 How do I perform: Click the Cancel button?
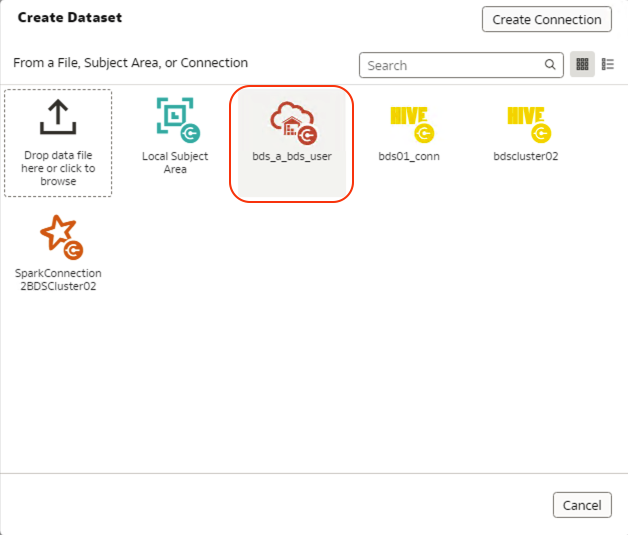click(x=582, y=505)
